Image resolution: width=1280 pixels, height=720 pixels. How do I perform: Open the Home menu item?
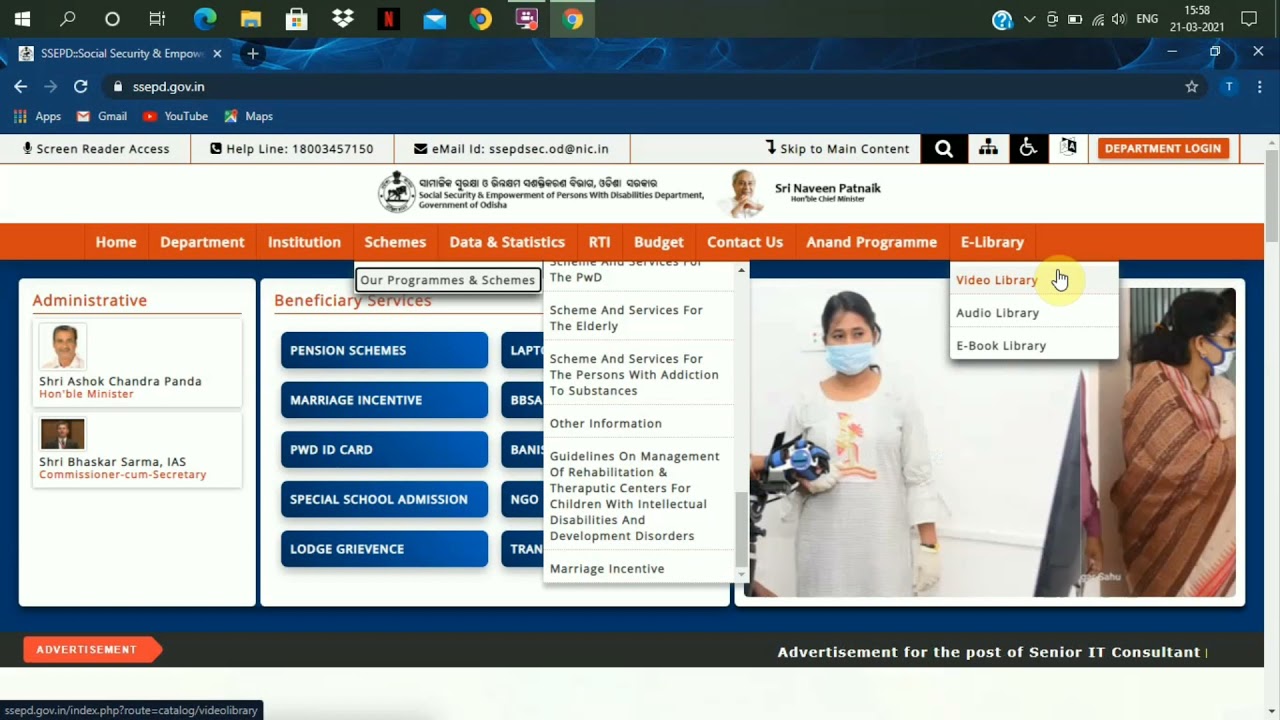point(116,242)
